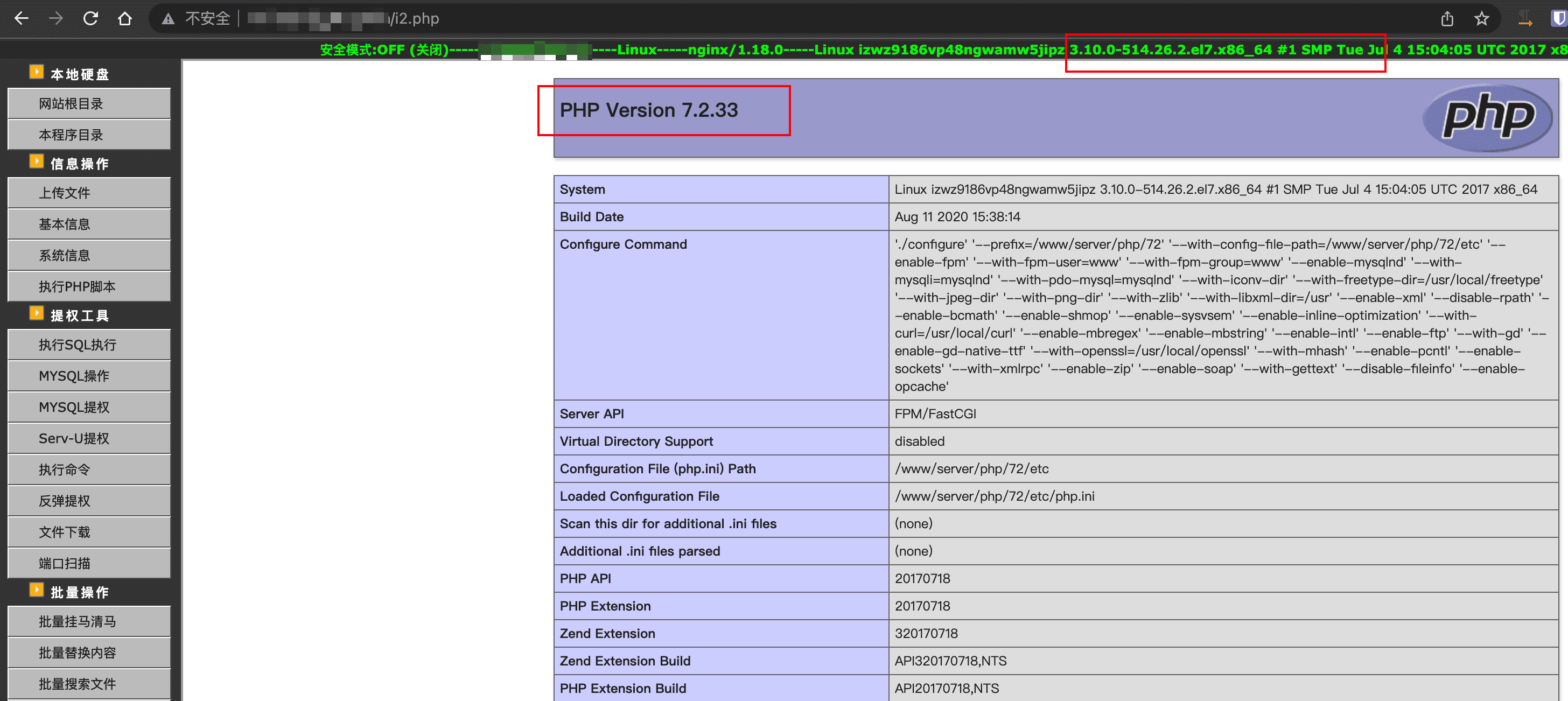1568x701 pixels.
Task: Click the not-secure warning icon
Action: (x=168, y=19)
